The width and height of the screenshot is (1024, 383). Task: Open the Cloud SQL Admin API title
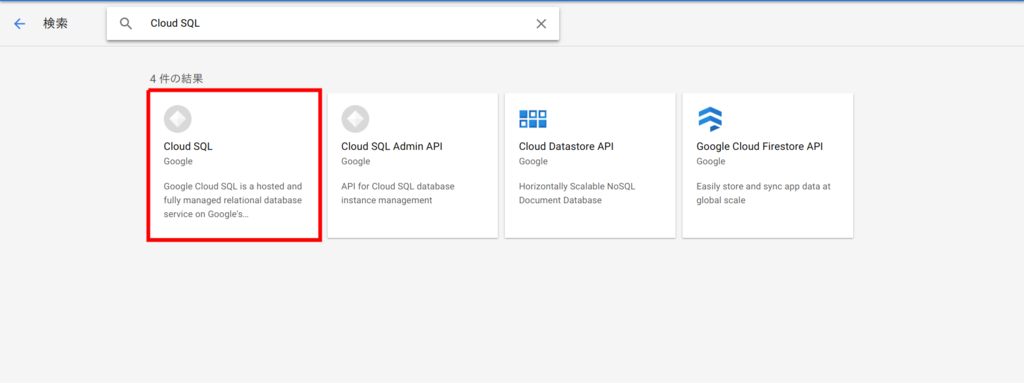(392, 146)
